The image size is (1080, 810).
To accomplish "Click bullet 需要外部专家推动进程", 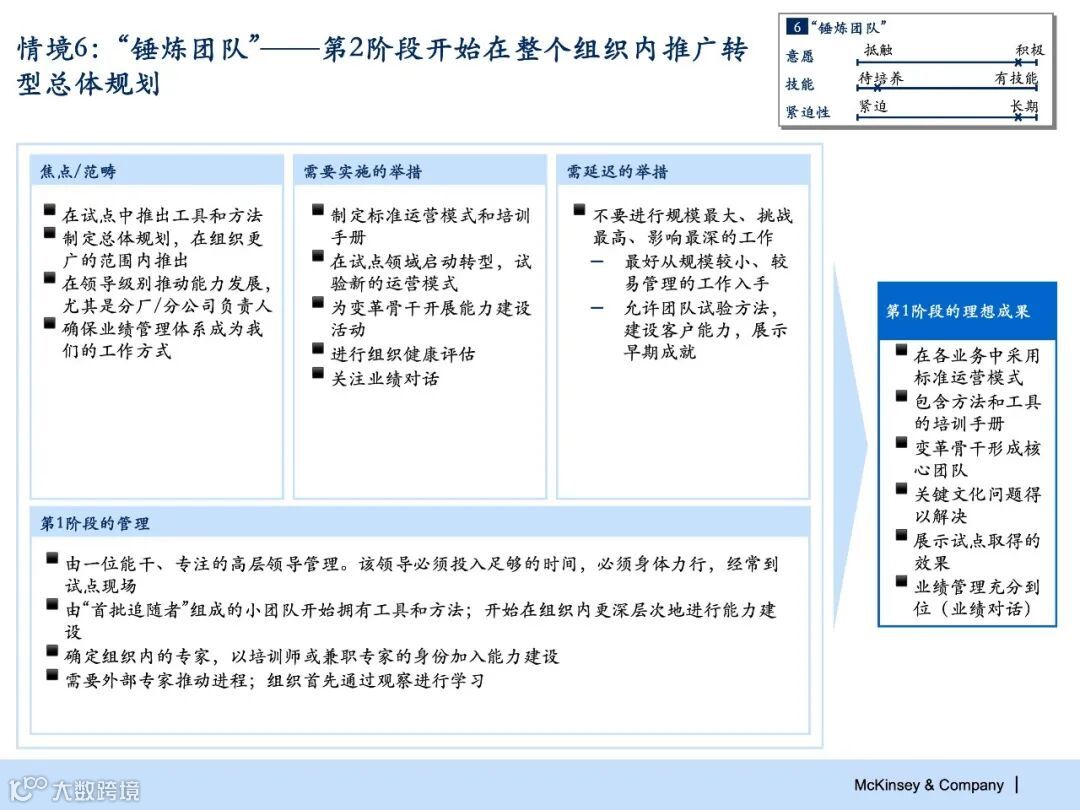I will (274, 681).
